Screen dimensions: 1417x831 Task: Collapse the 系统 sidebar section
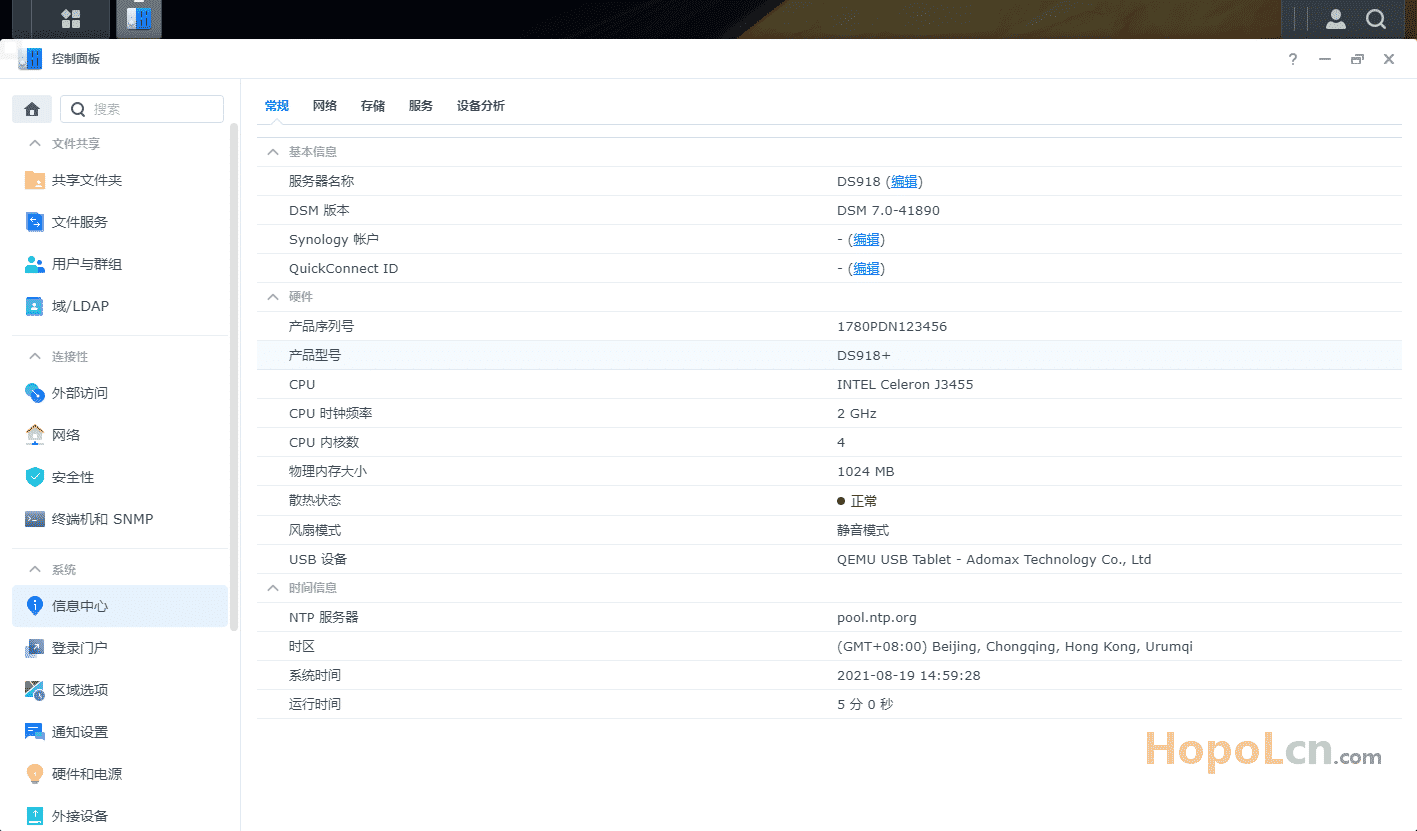tap(35, 570)
